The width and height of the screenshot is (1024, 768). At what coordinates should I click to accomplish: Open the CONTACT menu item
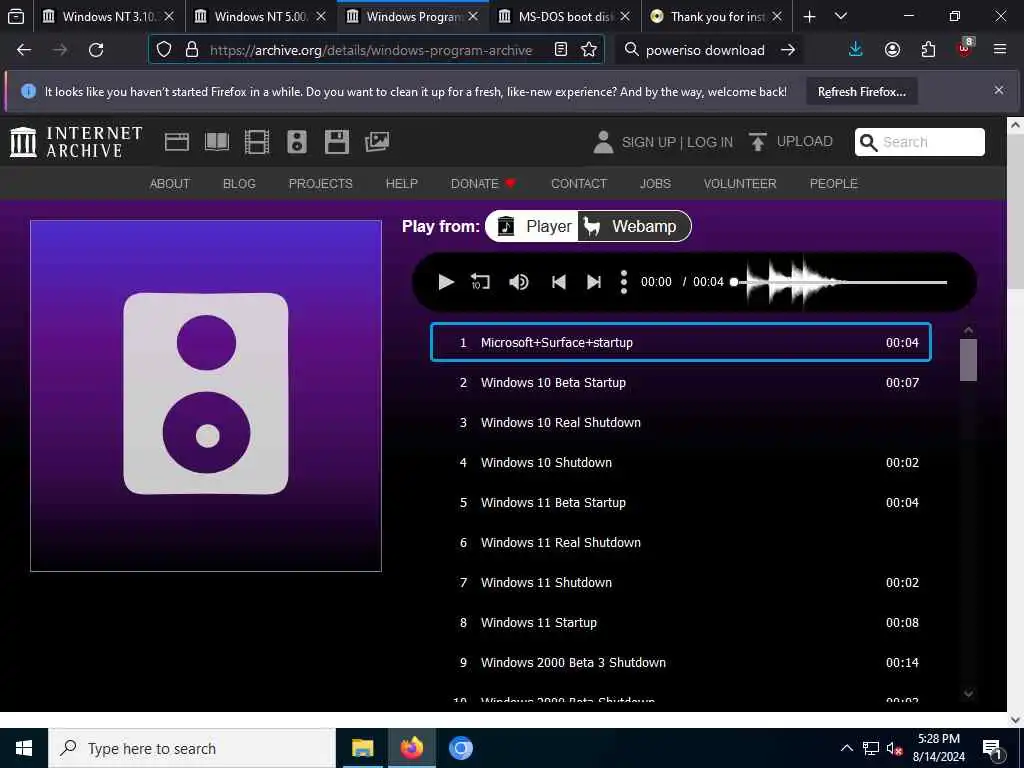[x=579, y=184]
